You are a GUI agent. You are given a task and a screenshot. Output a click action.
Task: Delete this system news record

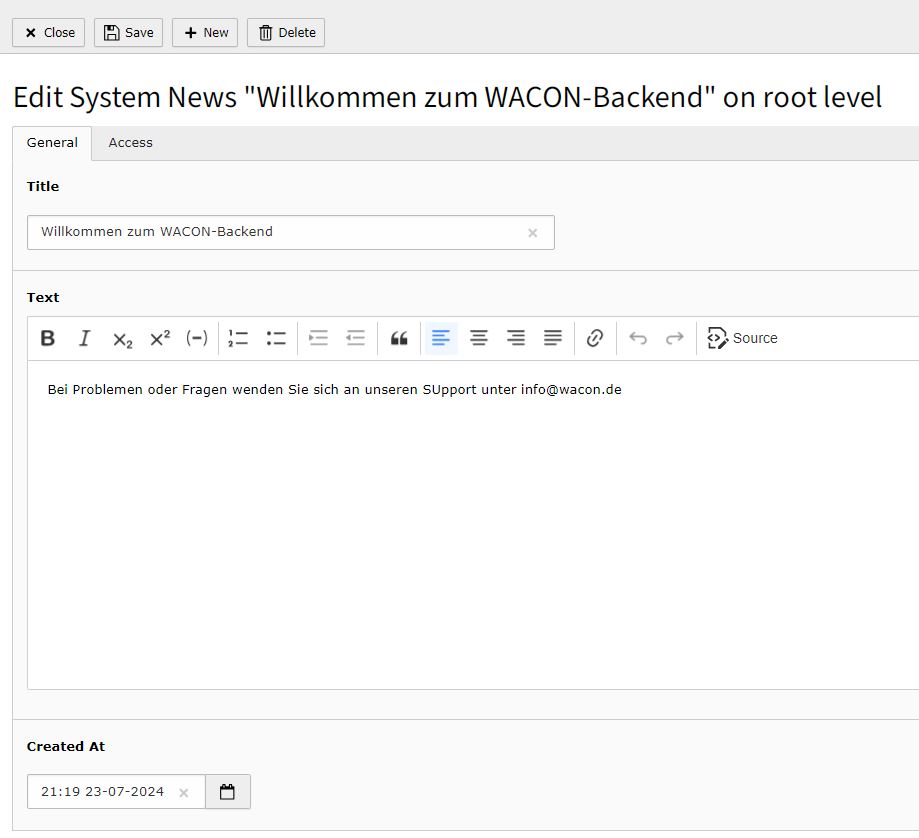286,33
